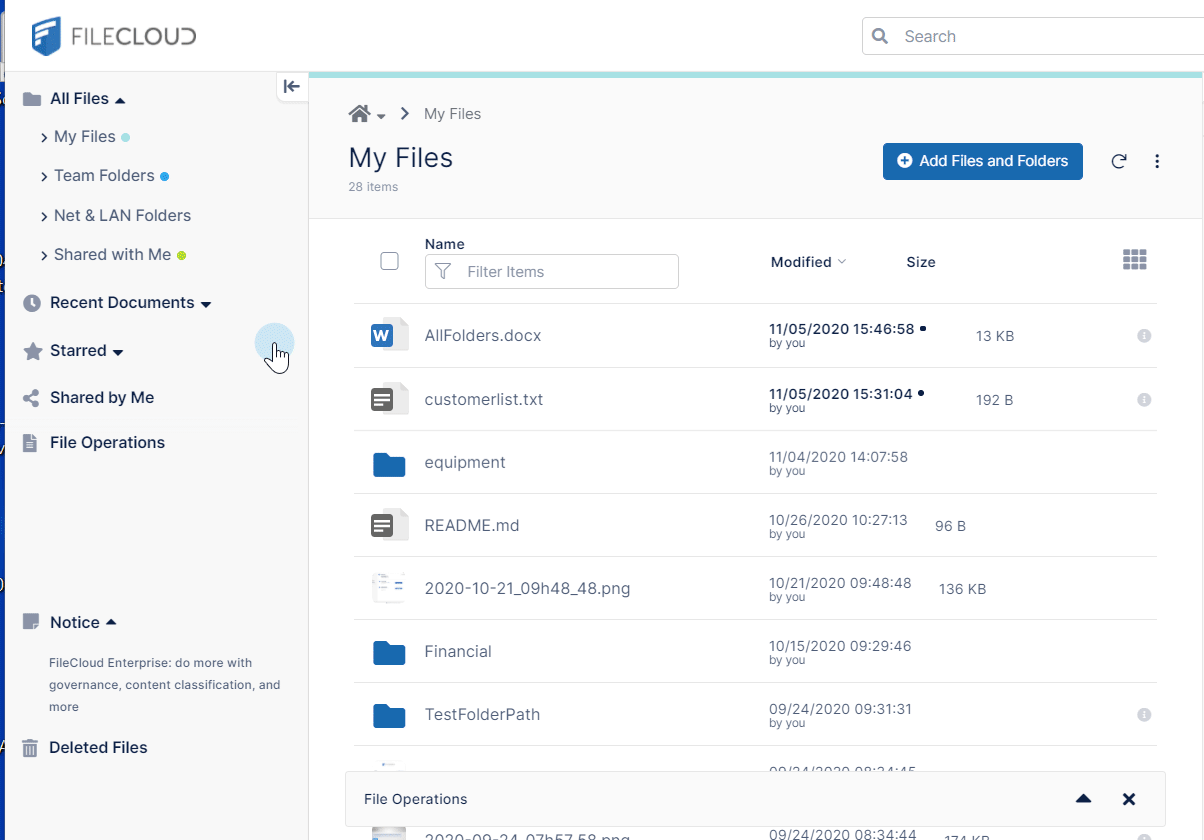This screenshot has height=840, width=1204.
Task: Show info for customerlist.txt
Action: pyautogui.click(x=1144, y=400)
